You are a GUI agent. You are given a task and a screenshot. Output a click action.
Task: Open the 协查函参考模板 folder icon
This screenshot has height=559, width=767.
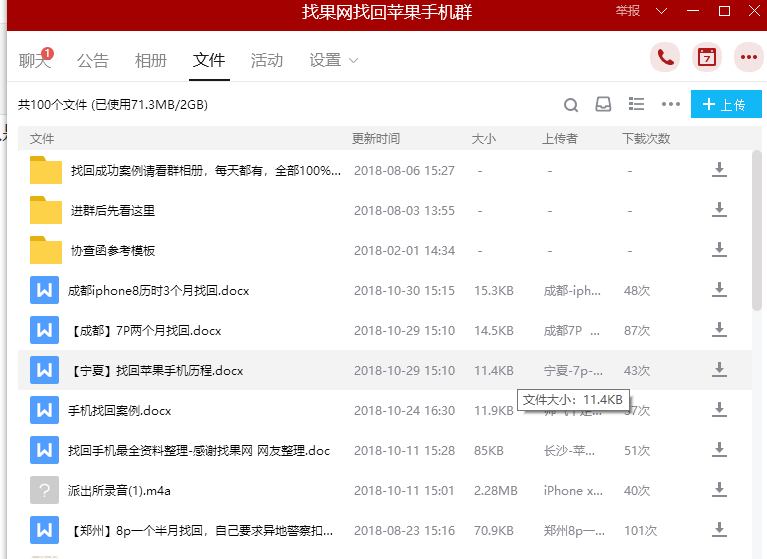click(x=45, y=250)
